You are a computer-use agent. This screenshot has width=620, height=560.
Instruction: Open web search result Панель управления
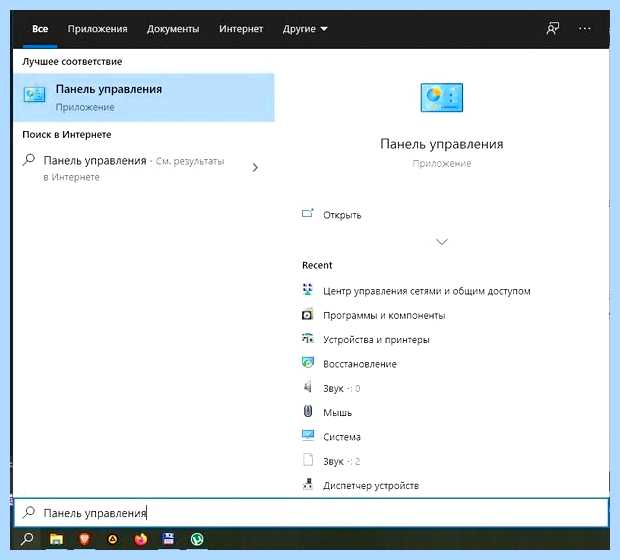pos(134,168)
